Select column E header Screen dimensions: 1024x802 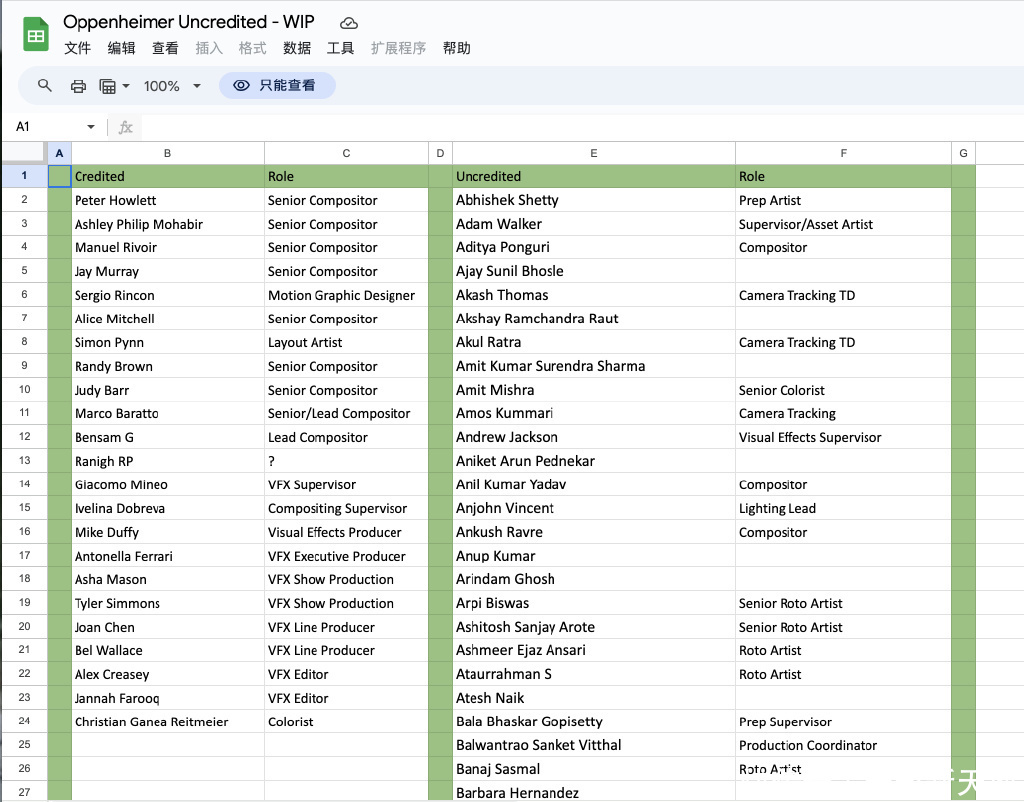pos(593,153)
